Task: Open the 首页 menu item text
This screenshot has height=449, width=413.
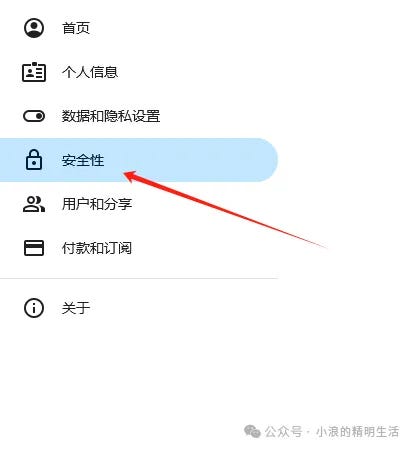Action: (x=76, y=28)
